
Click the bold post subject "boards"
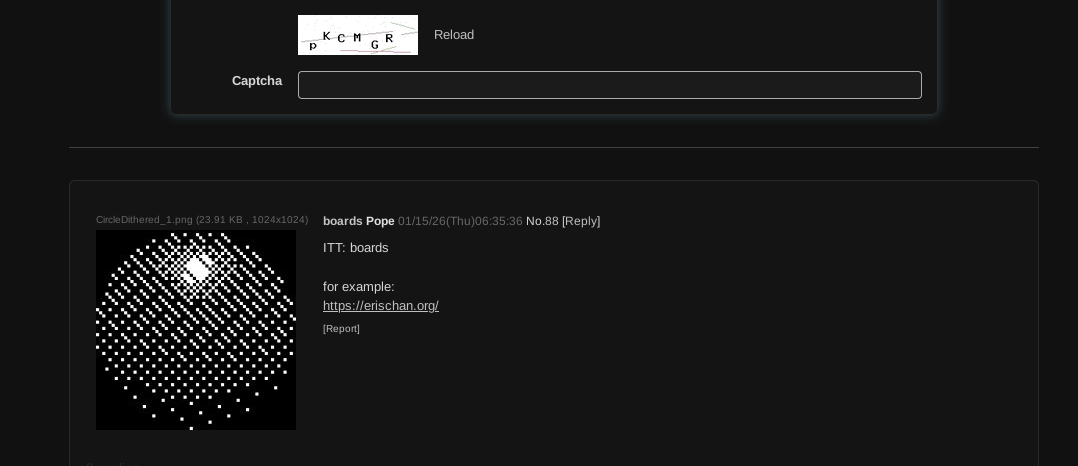(x=342, y=221)
